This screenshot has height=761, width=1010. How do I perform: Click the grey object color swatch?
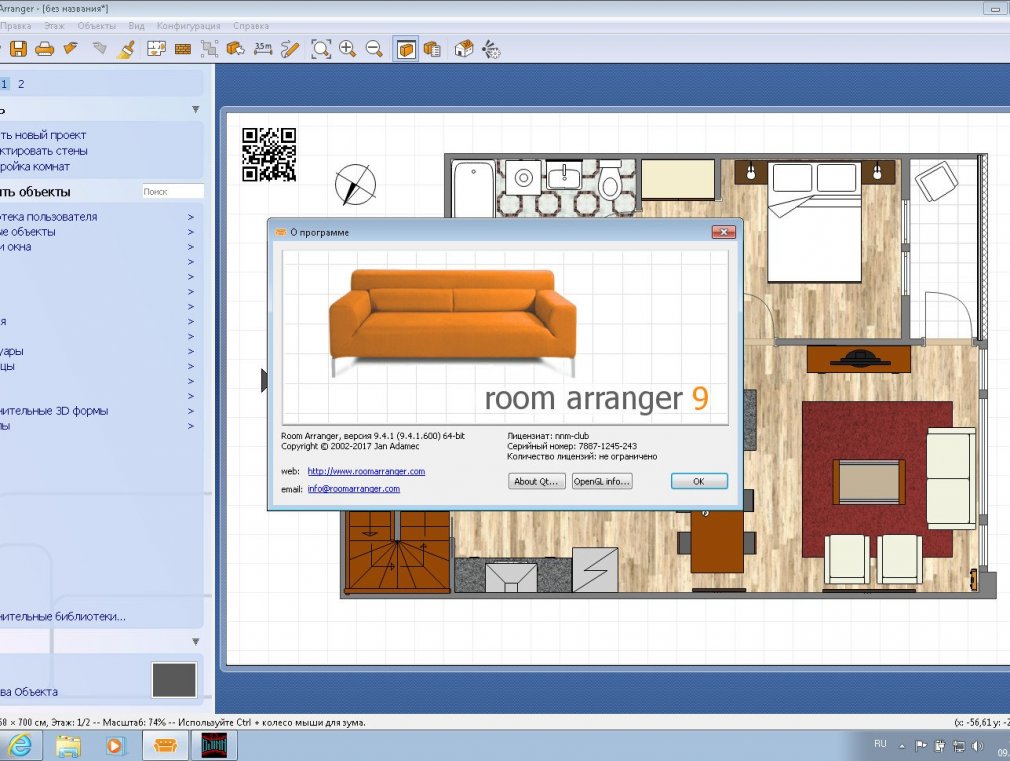pos(174,680)
